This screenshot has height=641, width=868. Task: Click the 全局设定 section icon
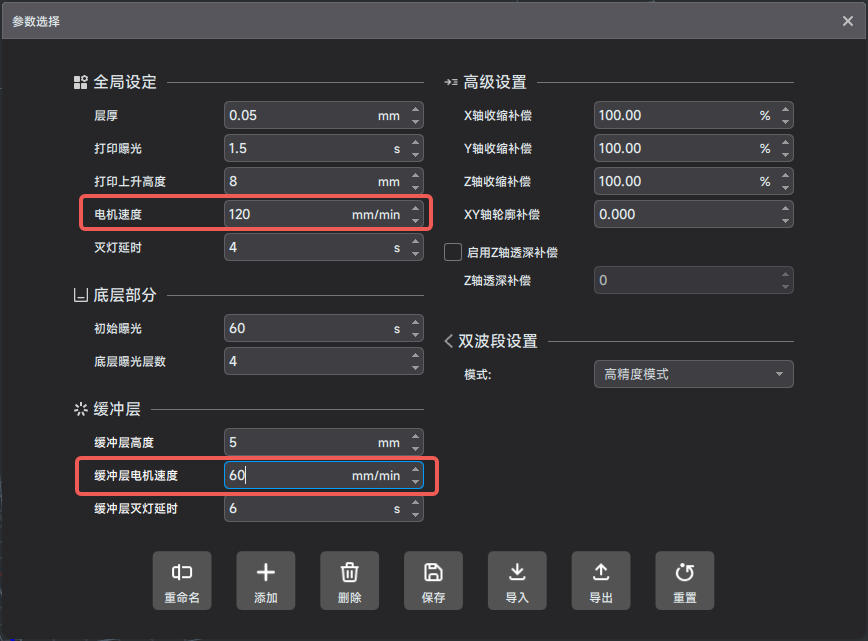[x=79, y=83]
